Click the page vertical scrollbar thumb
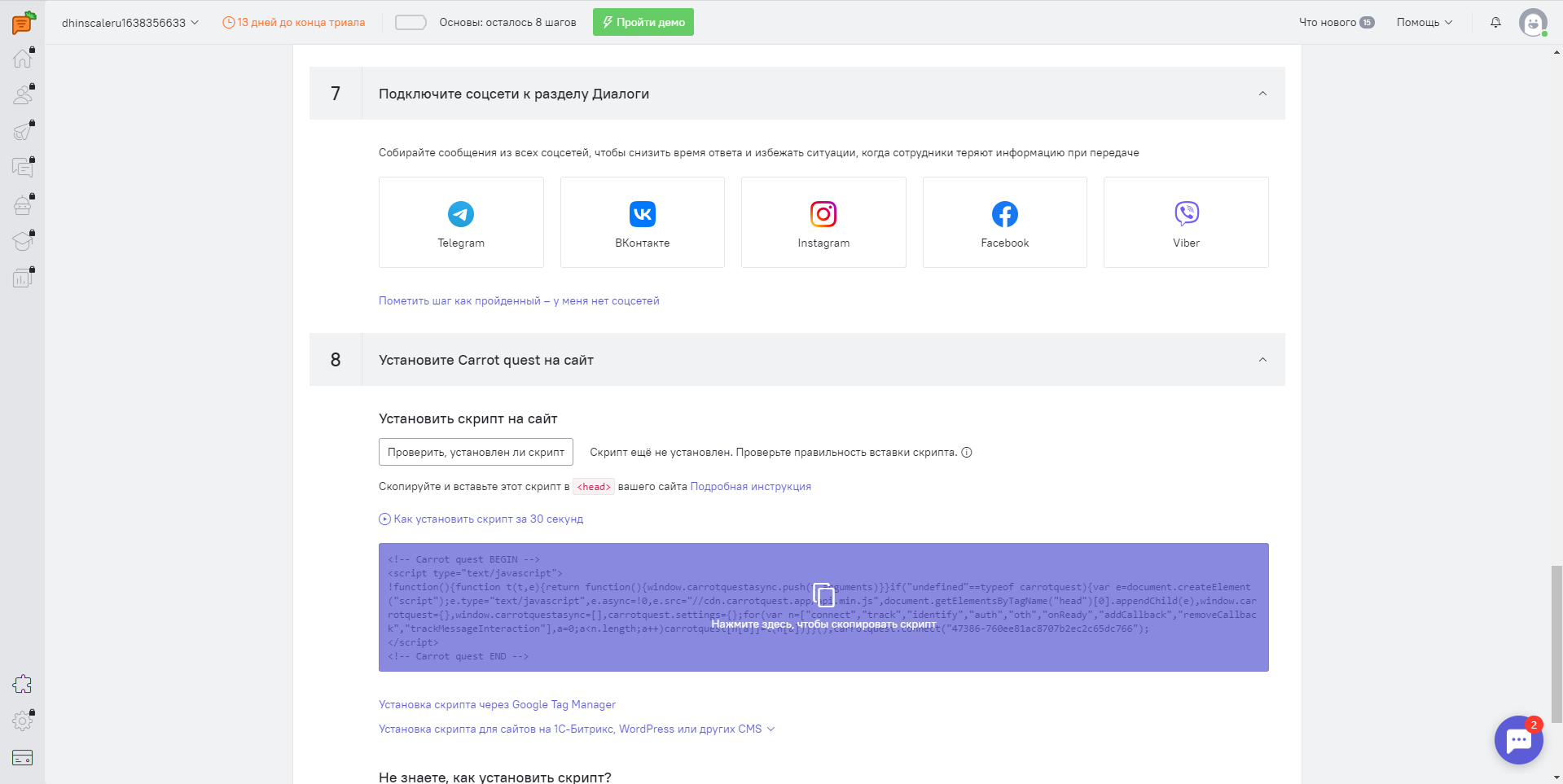1563x784 pixels. tap(1556, 643)
